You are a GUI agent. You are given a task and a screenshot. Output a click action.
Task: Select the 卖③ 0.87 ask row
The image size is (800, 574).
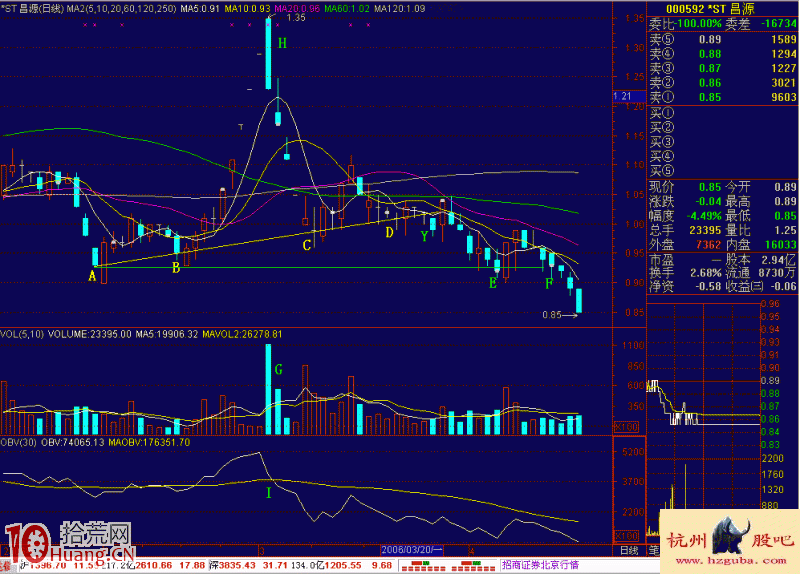(722, 68)
